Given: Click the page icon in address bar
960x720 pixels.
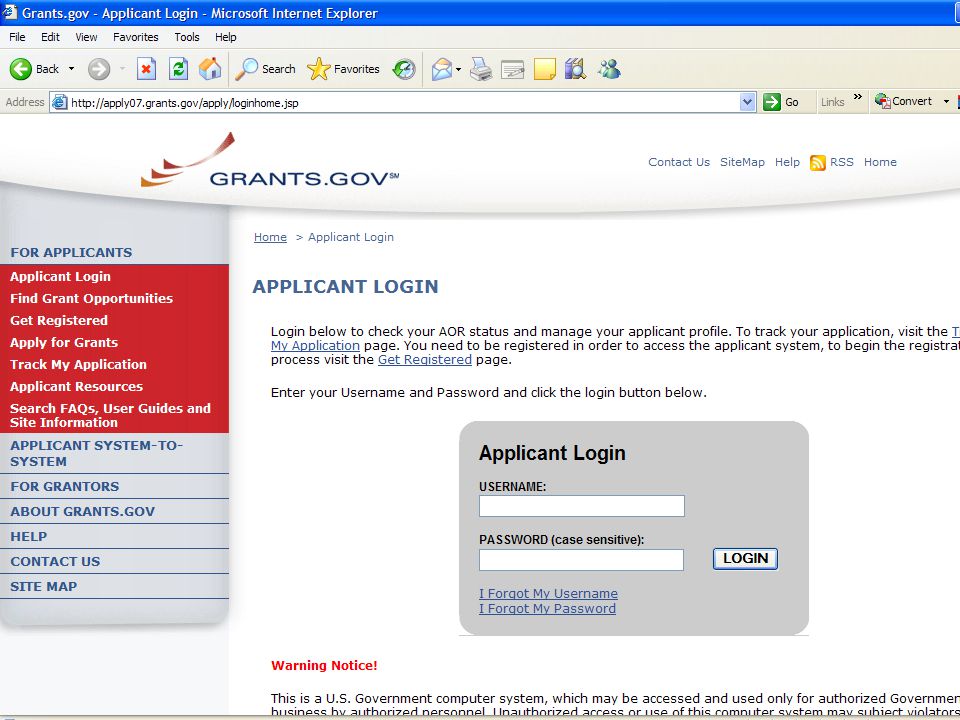Looking at the screenshot, I should click(59, 102).
